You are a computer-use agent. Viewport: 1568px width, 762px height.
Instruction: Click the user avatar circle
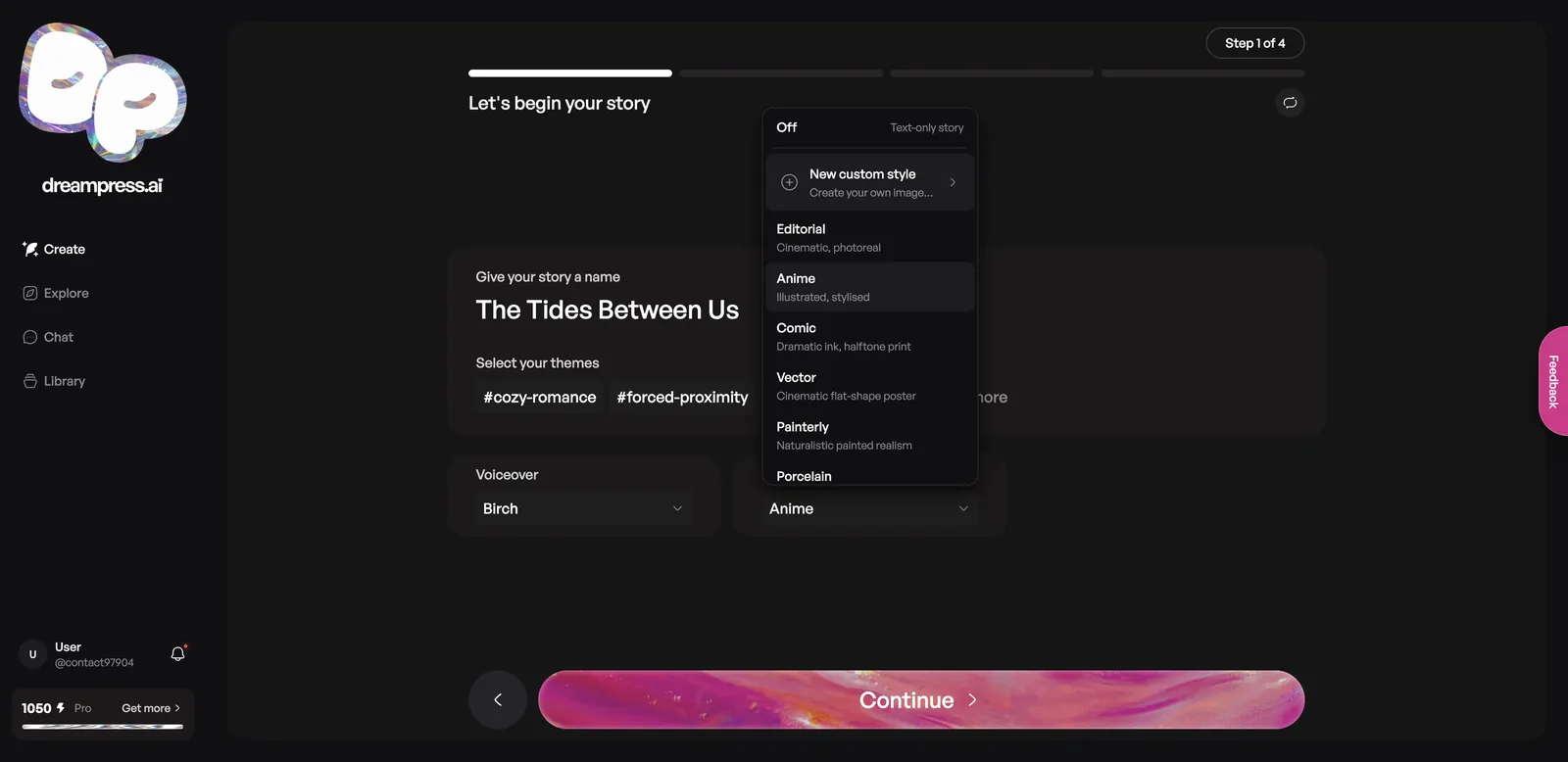(x=32, y=654)
